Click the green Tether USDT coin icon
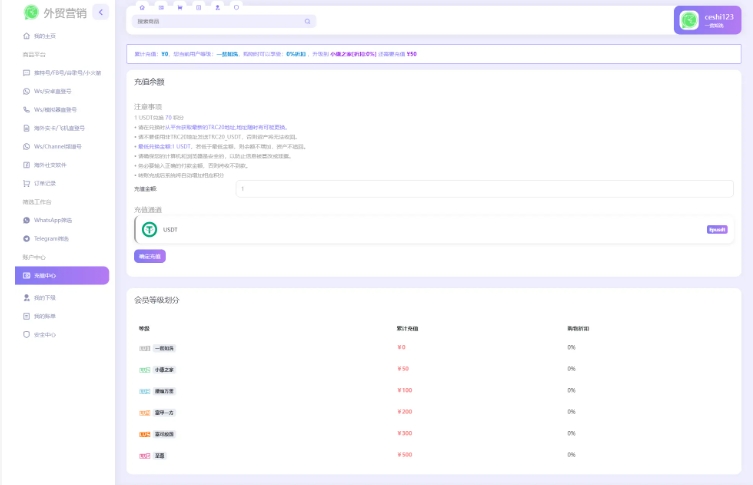 [149, 230]
